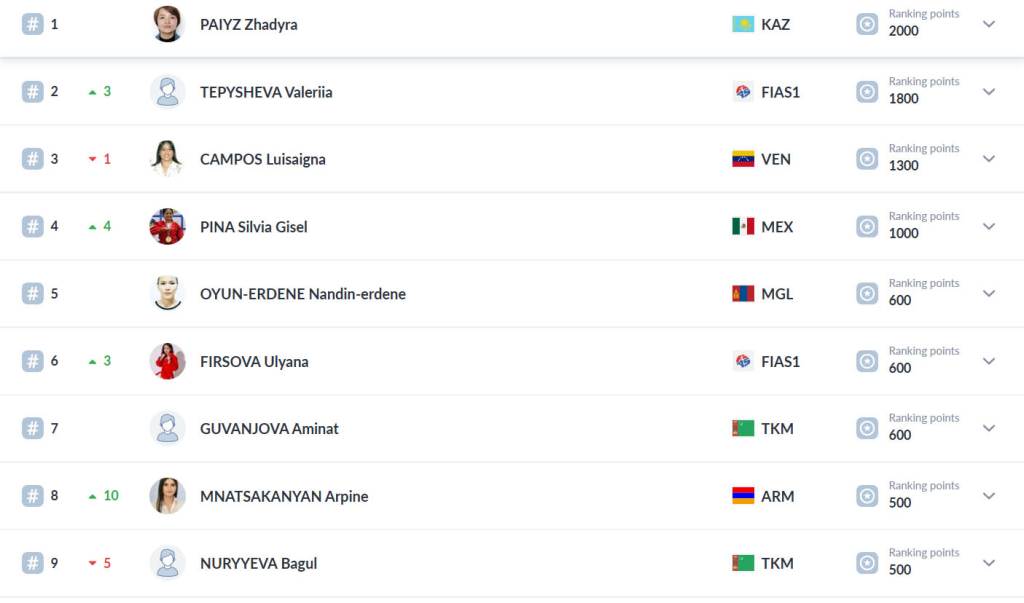Click the placeholder avatar for TEPYSHEVA Valeriia
The image size is (1024, 603).
click(167, 92)
